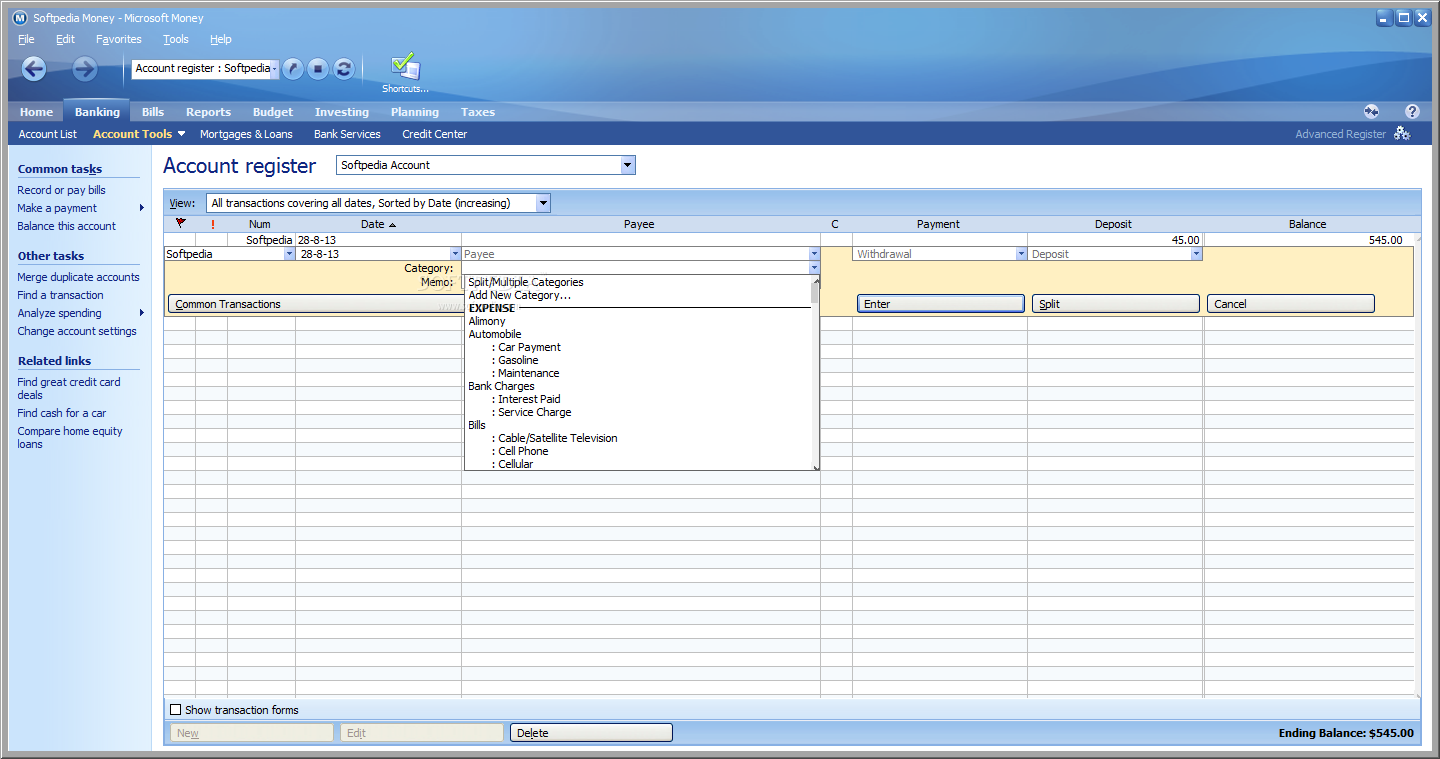
Task: Expand the Analyze spending submenu
Action: (x=142, y=313)
